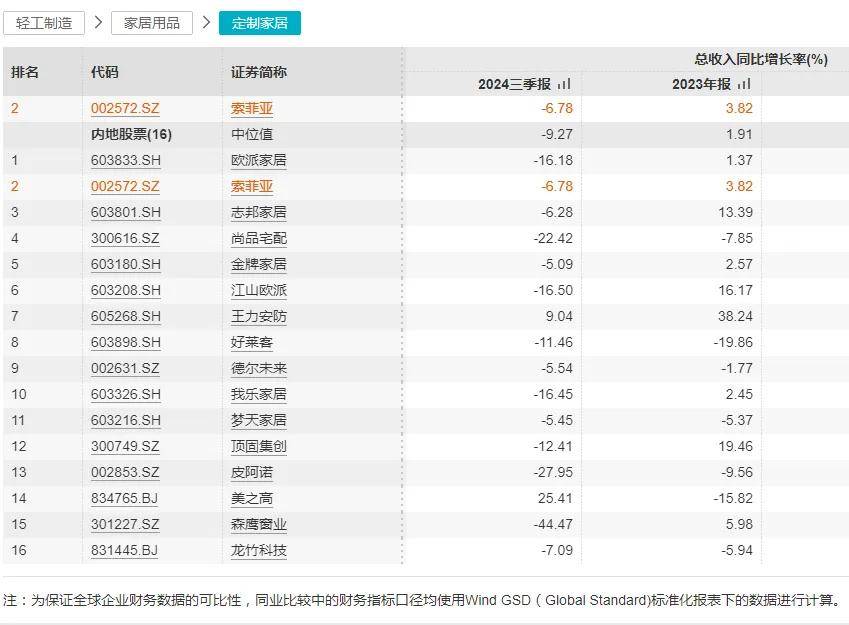Click 王力安防 2024 Q3 value 9.04
This screenshot has width=849, height=625.
[x=559, y=316]
